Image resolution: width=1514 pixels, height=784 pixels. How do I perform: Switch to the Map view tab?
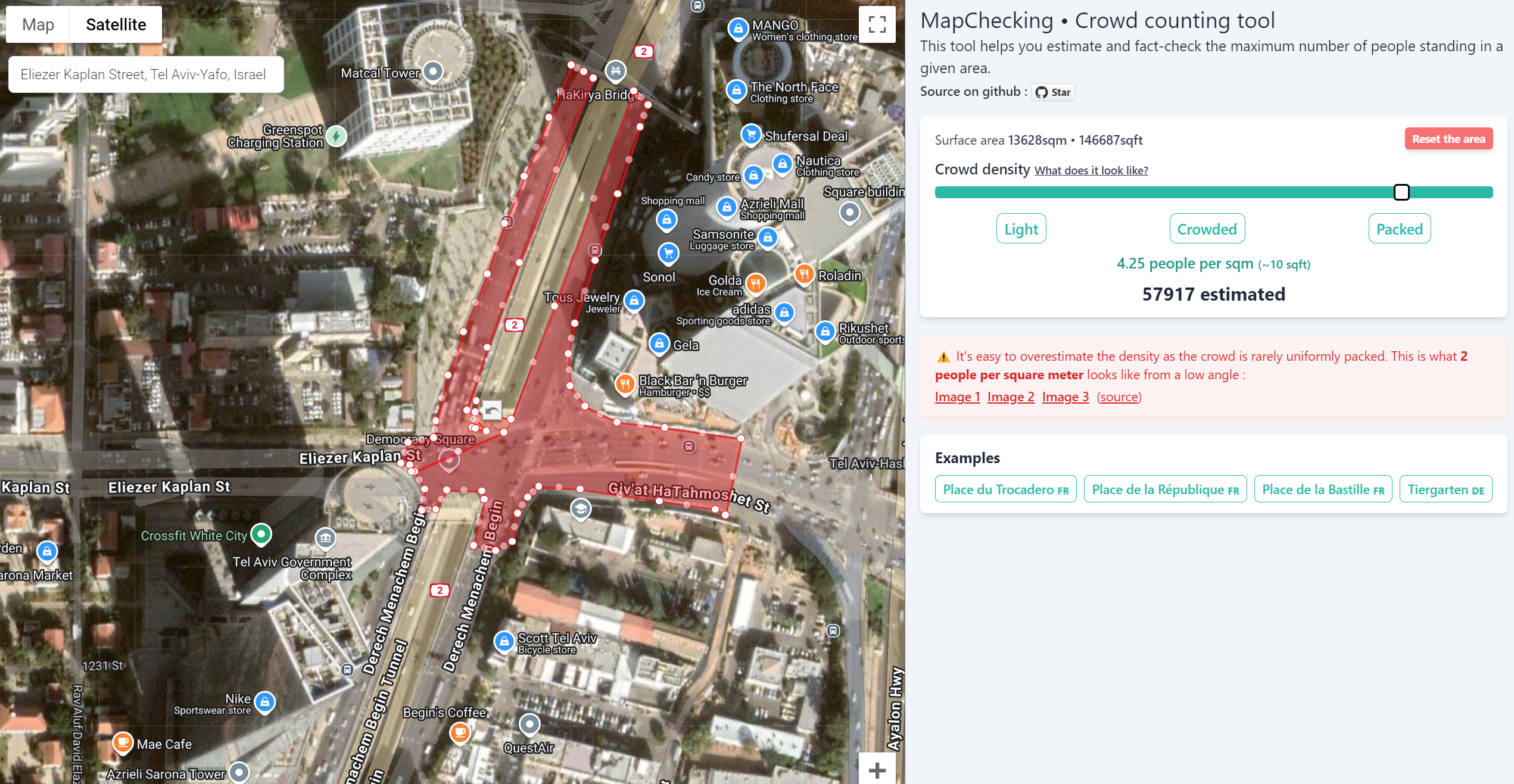(38, 24)
